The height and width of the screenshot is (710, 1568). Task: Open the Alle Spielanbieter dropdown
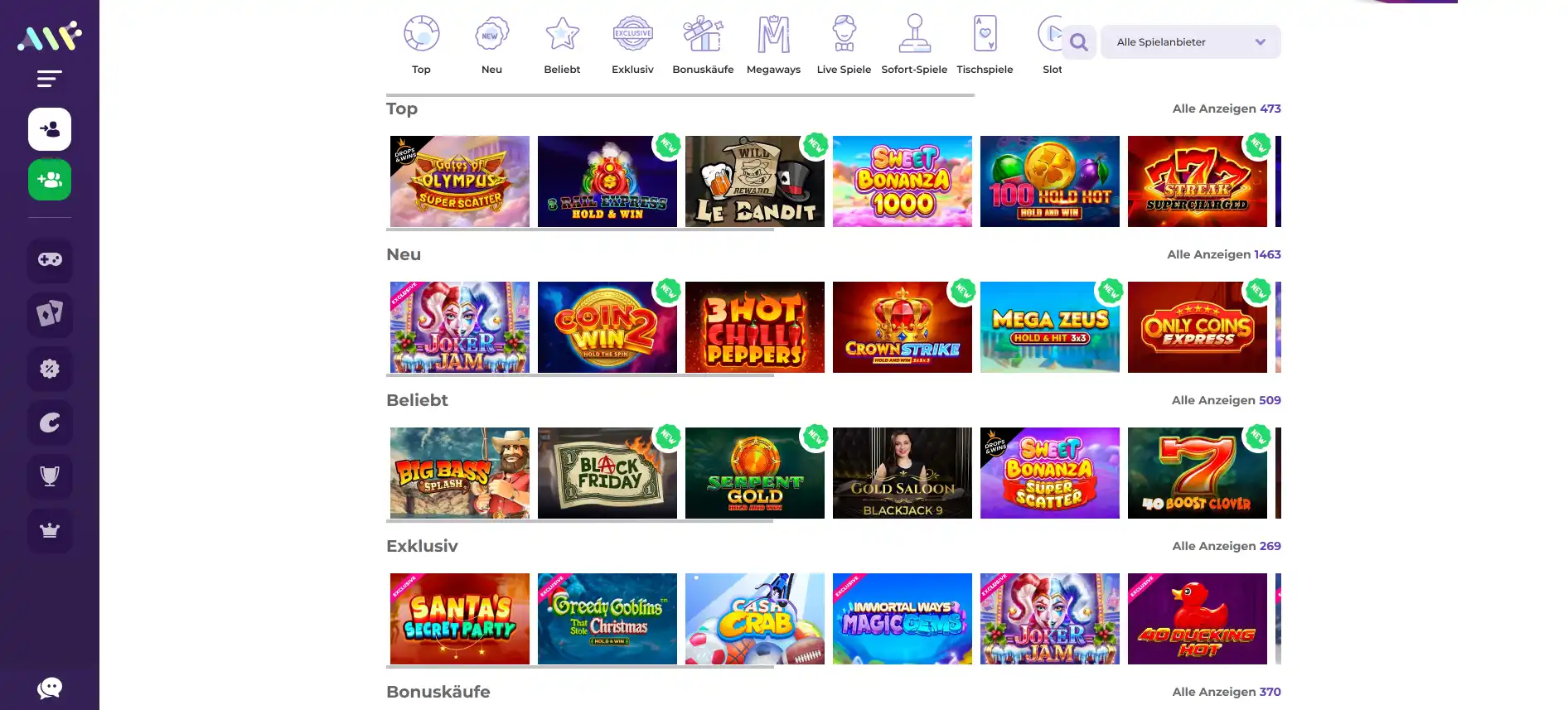coord(1190,42)
